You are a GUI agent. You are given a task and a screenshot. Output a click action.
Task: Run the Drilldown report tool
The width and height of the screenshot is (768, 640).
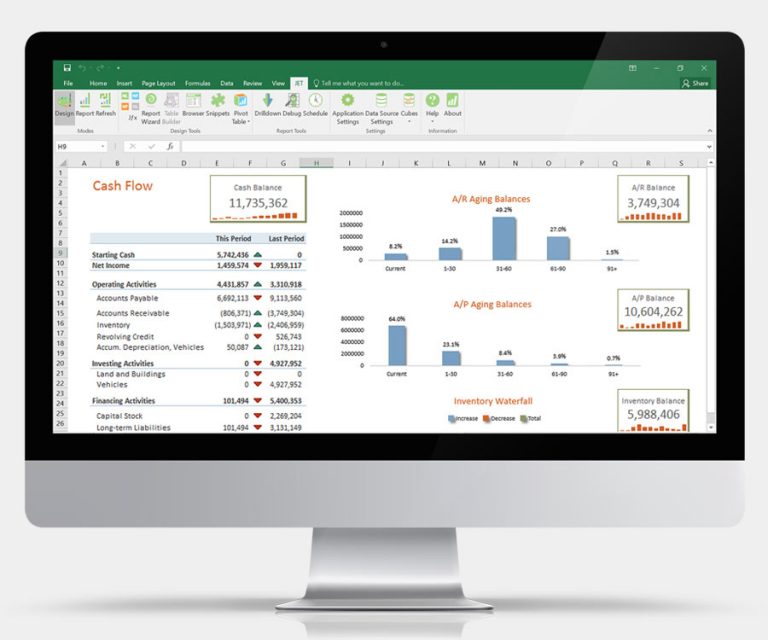click(x=268, y=105)
